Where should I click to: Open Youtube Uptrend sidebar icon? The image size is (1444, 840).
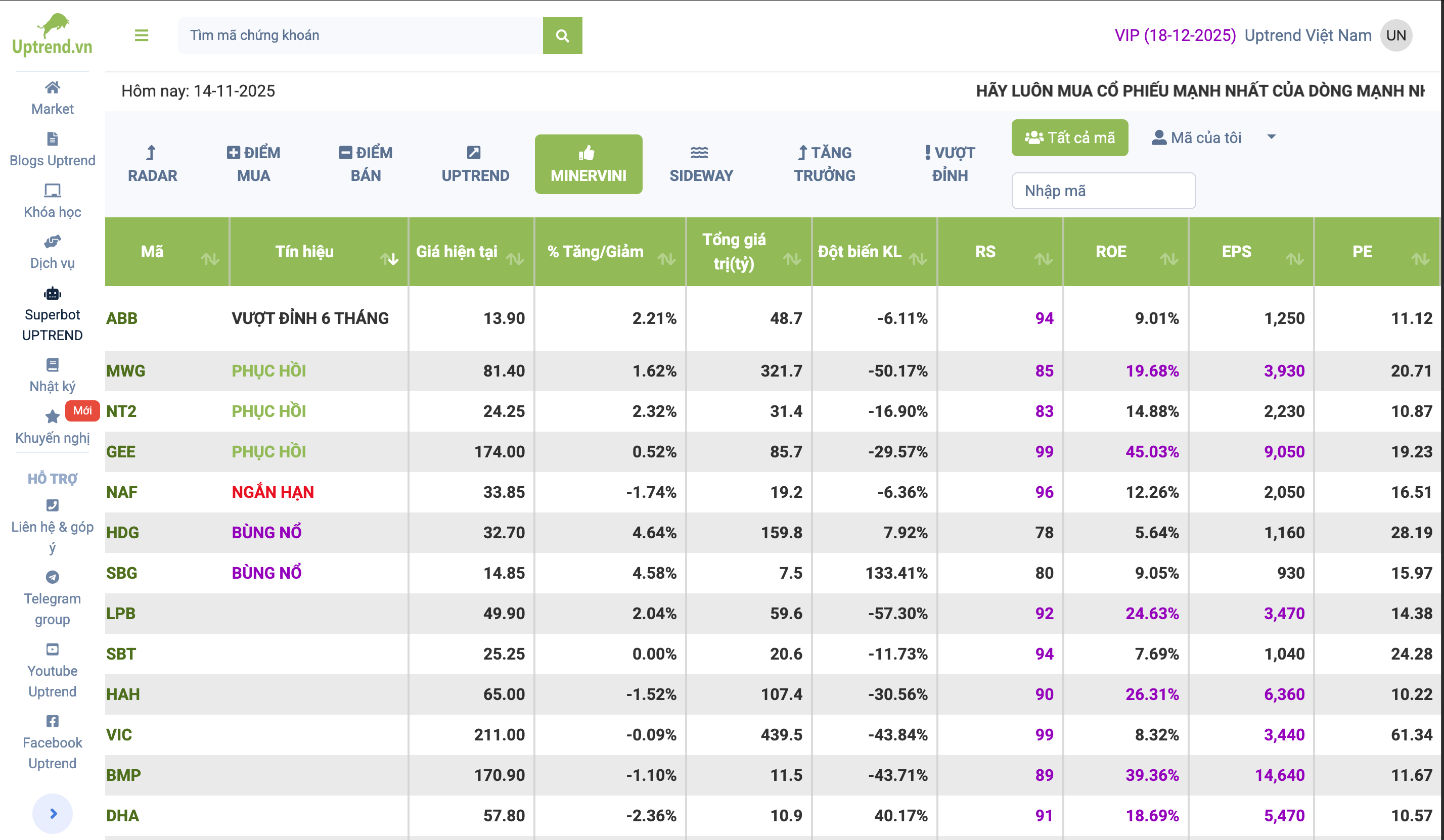click(x=52, y=649)
